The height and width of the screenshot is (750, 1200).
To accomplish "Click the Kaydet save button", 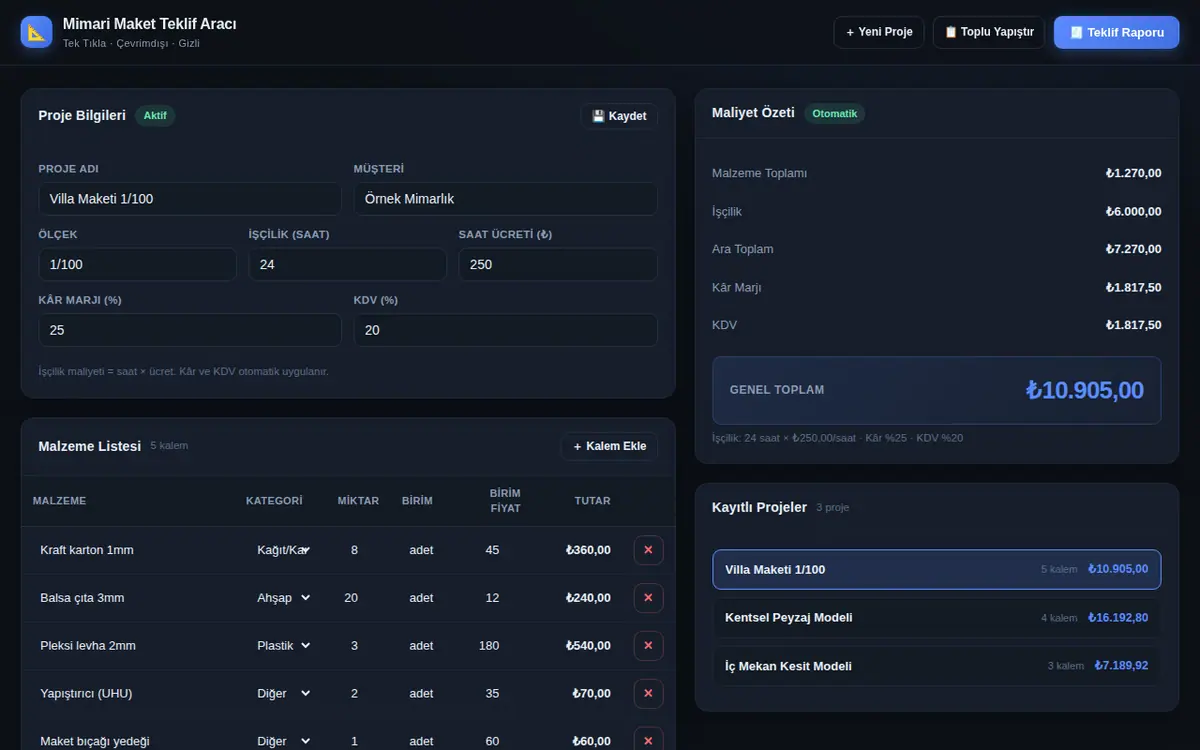I will [619, 116].
